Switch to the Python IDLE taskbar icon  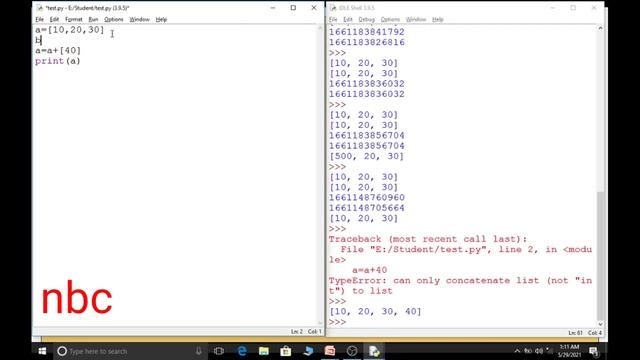pos(374,351)
